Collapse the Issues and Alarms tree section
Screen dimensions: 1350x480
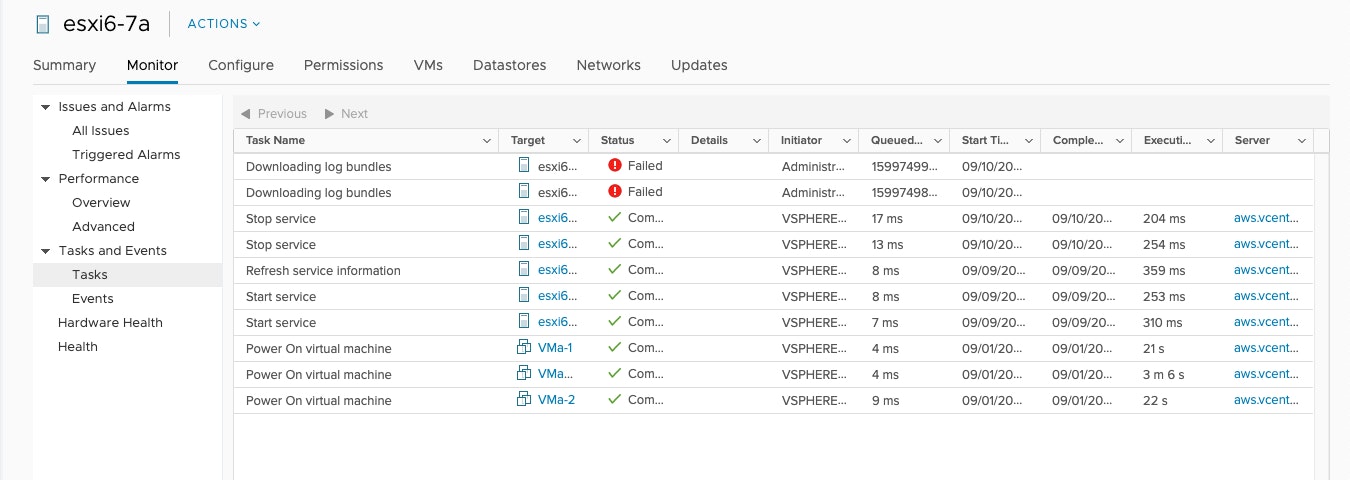click(45, 107)
